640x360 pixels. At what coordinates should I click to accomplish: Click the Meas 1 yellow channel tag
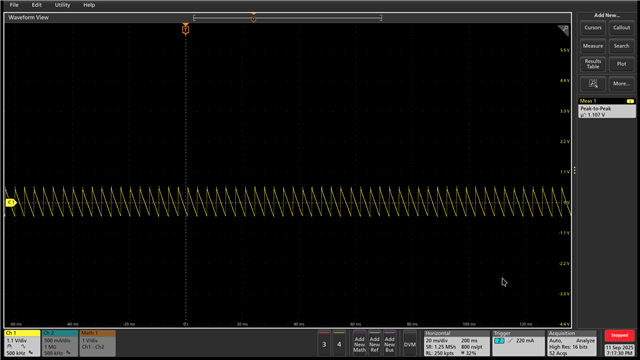point(630,101)
